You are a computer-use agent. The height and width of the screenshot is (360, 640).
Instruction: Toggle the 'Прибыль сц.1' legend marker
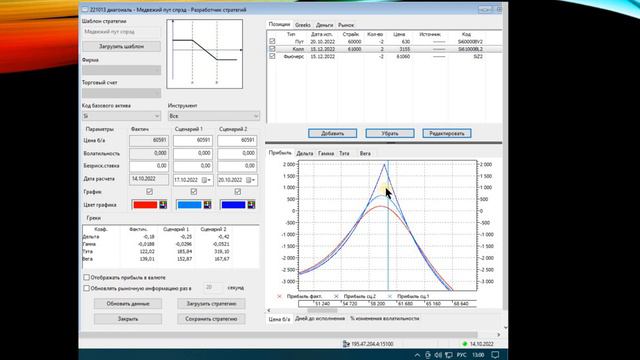390,296
